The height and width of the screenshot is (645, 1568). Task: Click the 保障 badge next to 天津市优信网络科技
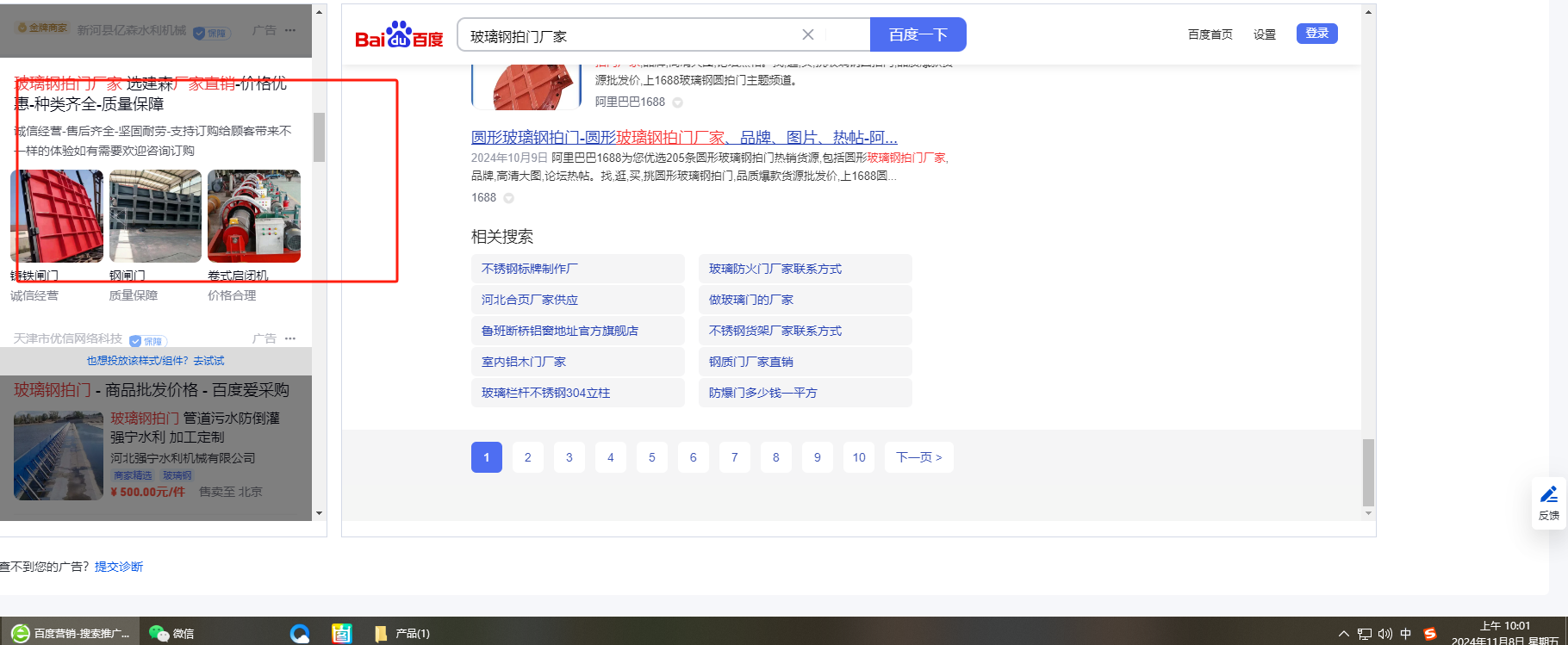pyautogui.click(x=148, y=341)
